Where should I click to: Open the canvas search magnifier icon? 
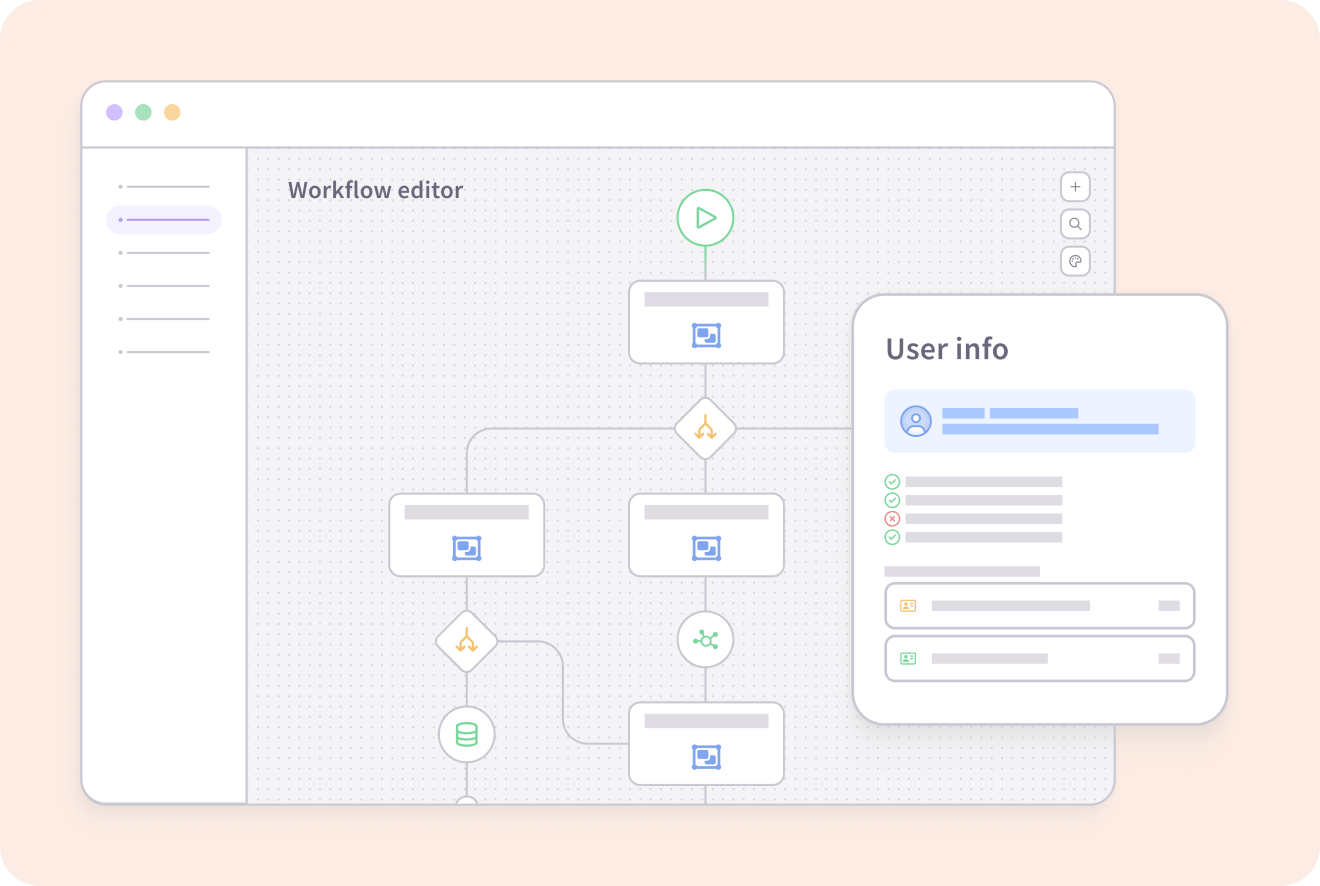tap(1075, 224)
